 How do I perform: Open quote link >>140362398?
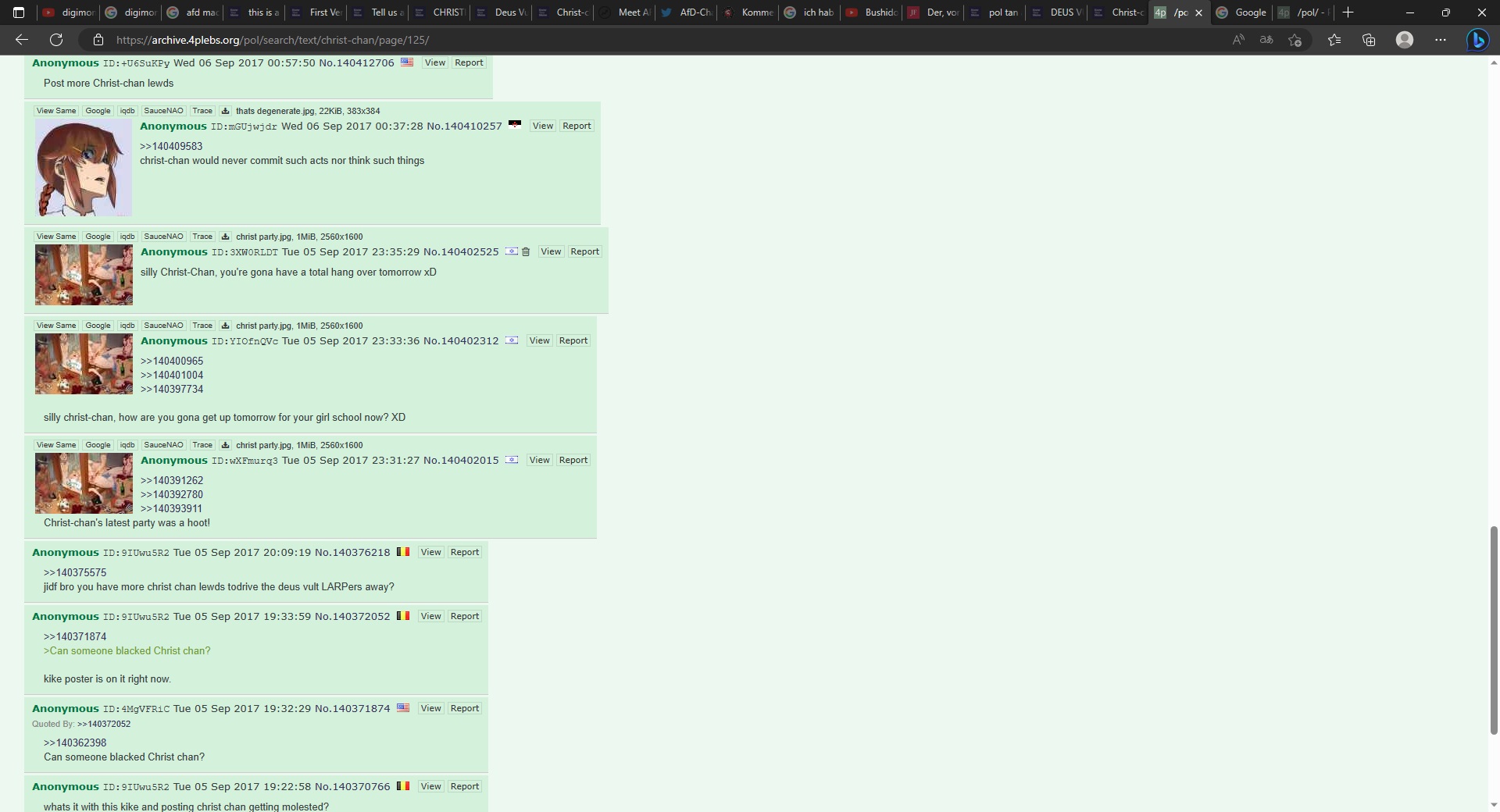tap(75, 743)
